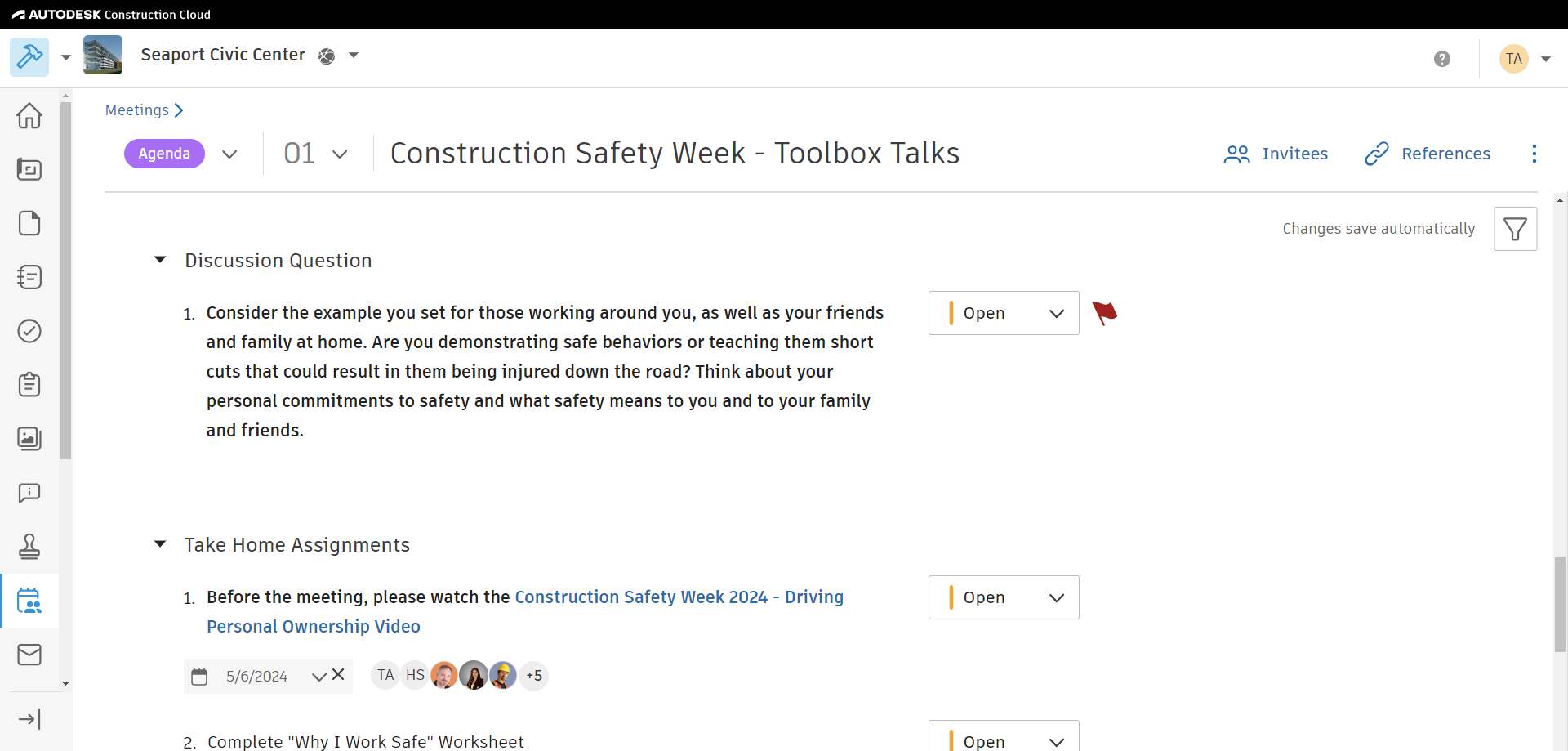This screenshot has width=1568, height=751.
Task: Open Invitees panel
Action: [1276, 154]
